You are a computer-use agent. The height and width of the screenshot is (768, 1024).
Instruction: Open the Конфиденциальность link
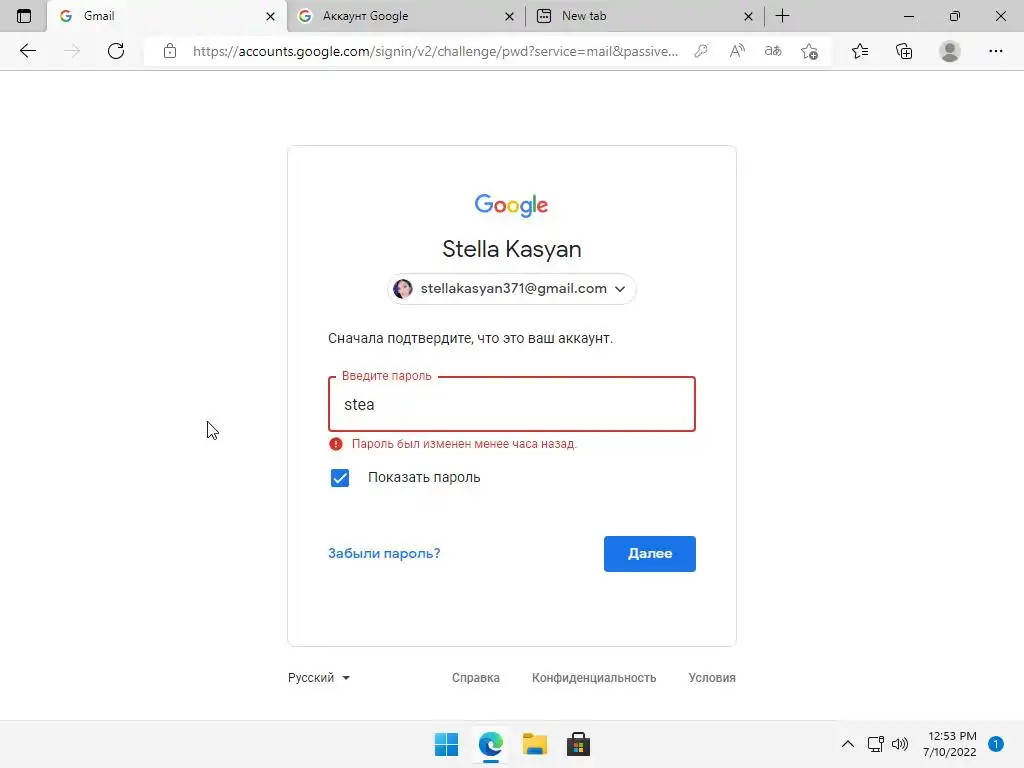click(x=594, y=678)
